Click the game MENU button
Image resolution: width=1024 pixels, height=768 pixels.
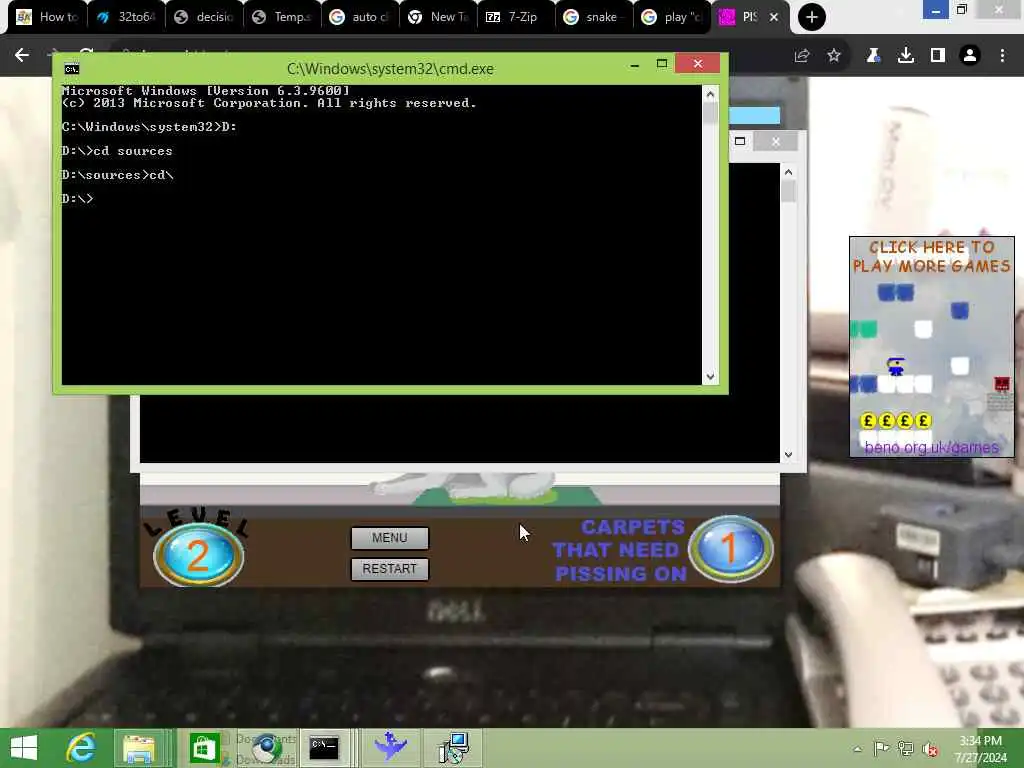390,538
